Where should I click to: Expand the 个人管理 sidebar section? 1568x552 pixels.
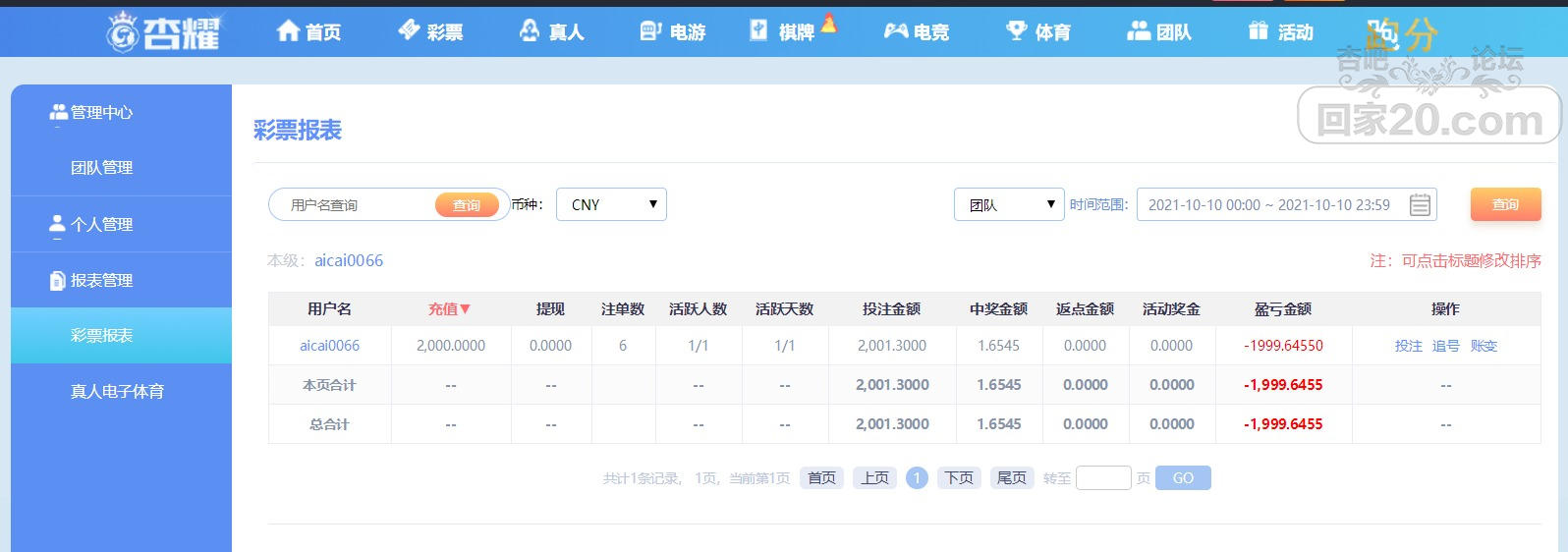pos(121,224)
